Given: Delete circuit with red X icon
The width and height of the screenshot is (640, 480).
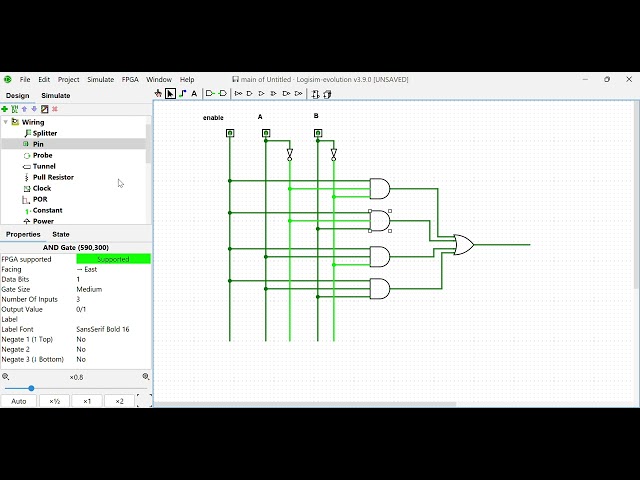Looking at the screenshot, I should coord(55,109).
